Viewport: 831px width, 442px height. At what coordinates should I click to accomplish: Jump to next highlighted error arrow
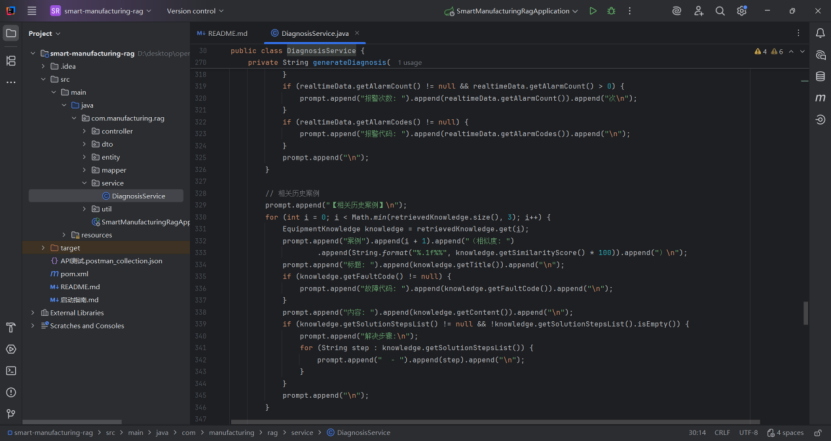(x=802, y=51)
